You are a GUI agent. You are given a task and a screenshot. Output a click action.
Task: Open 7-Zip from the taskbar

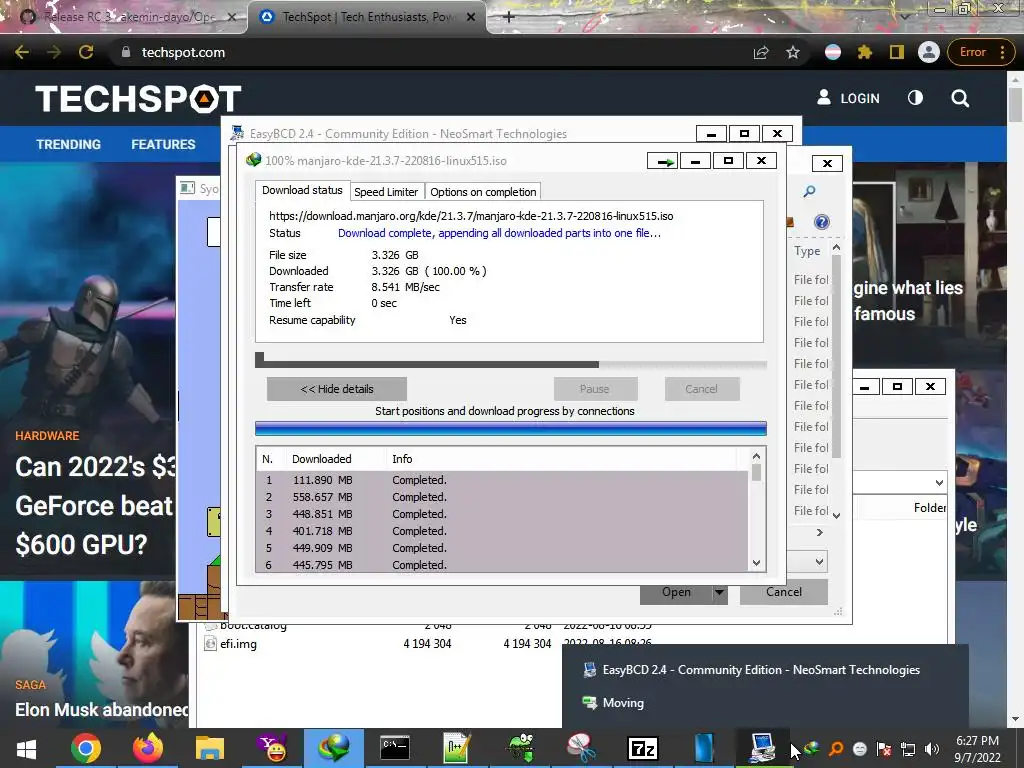[x=643, y=748]
